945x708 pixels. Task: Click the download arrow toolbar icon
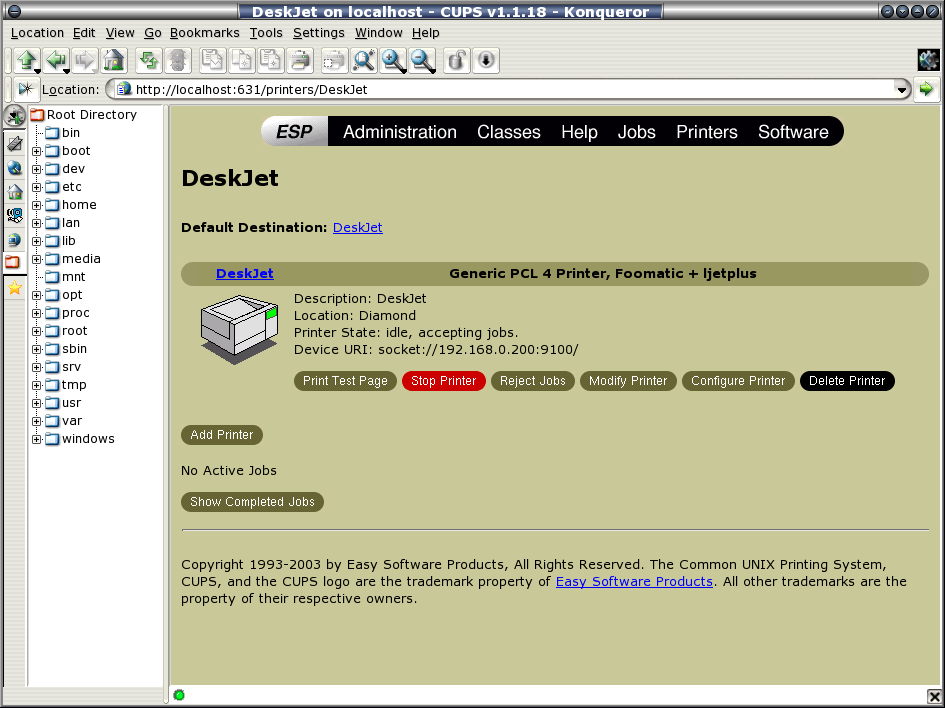pos(486,60)
